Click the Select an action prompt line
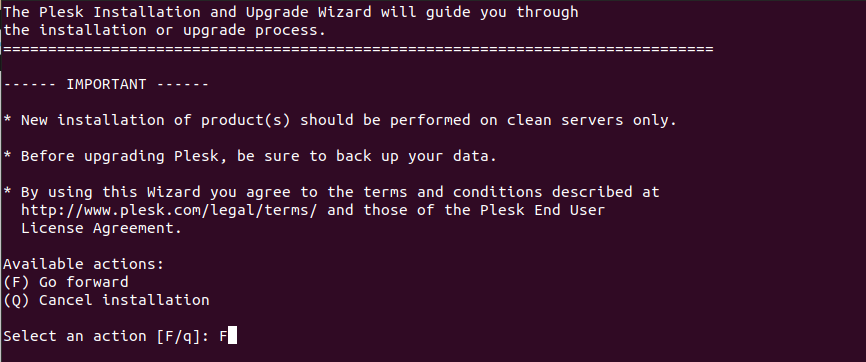 coord(120,336)
